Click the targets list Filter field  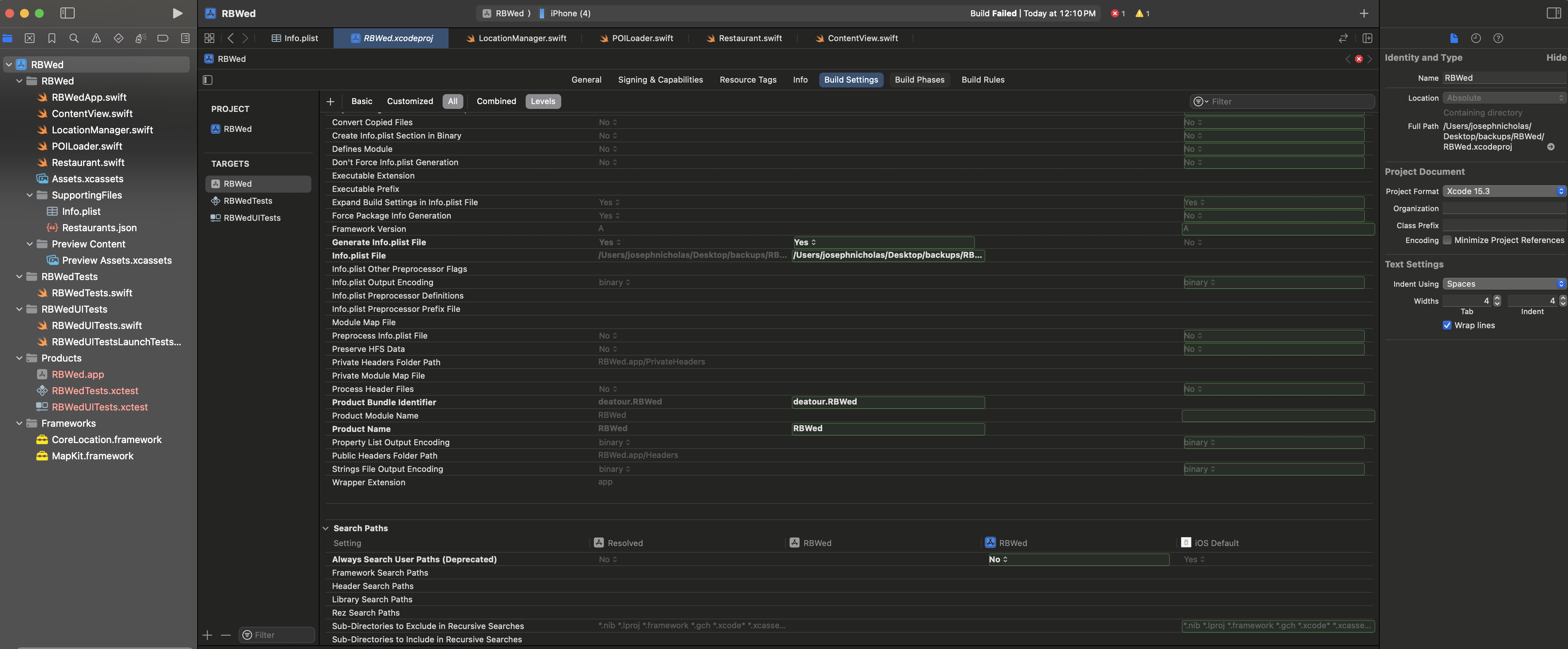pos(277,635)
